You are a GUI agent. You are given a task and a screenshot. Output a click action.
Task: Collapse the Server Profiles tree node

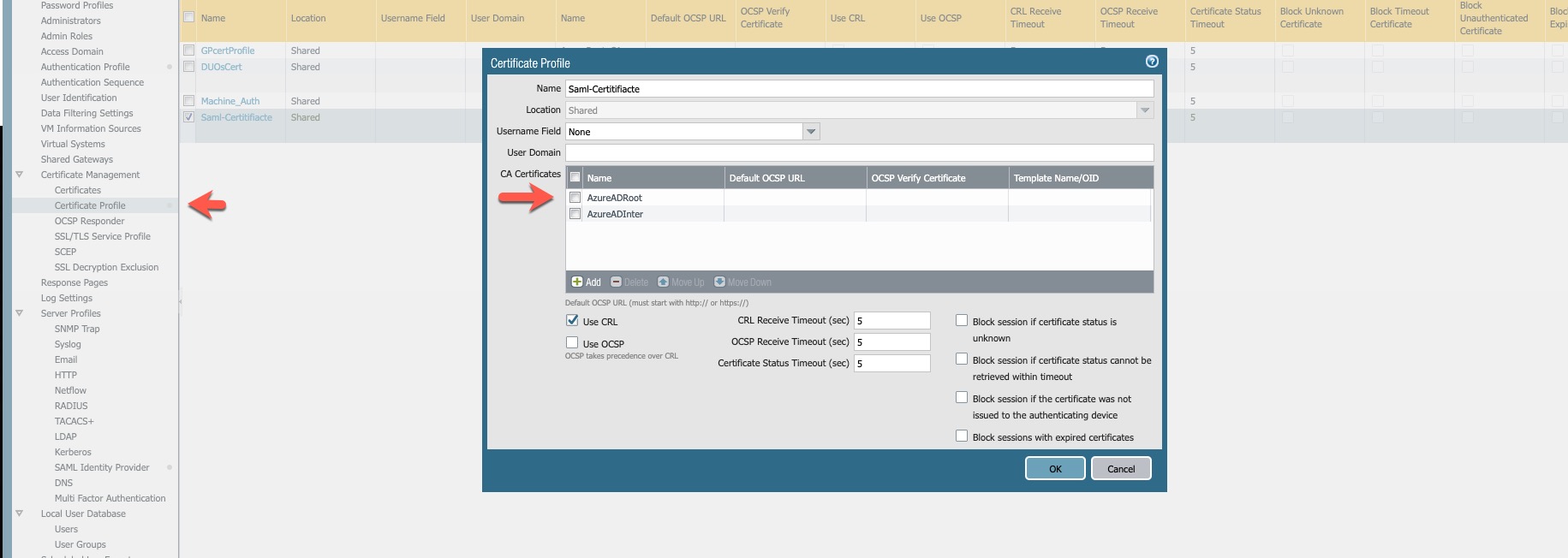(19, 313)
